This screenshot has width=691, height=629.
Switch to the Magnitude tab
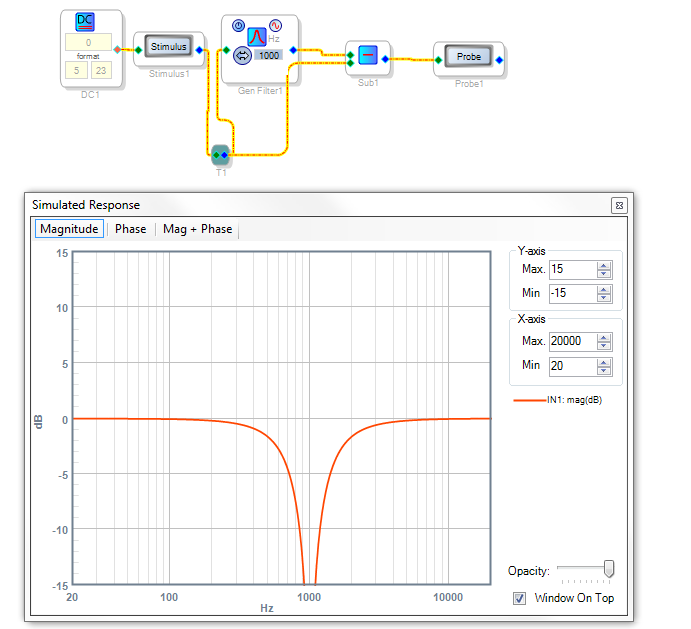pos(69,229)
